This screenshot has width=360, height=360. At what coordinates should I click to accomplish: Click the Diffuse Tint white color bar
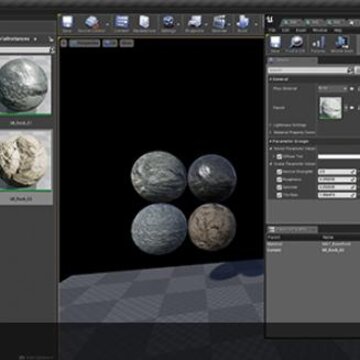tap(339, 157)
